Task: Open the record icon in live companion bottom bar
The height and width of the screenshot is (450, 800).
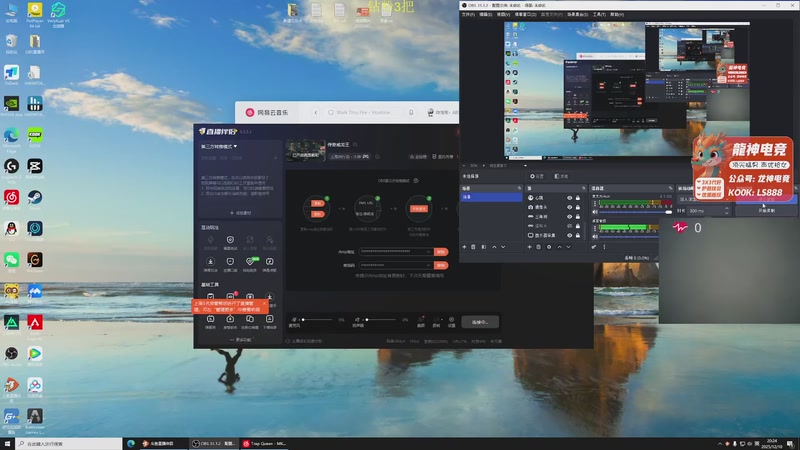Action: pos(436,321)
